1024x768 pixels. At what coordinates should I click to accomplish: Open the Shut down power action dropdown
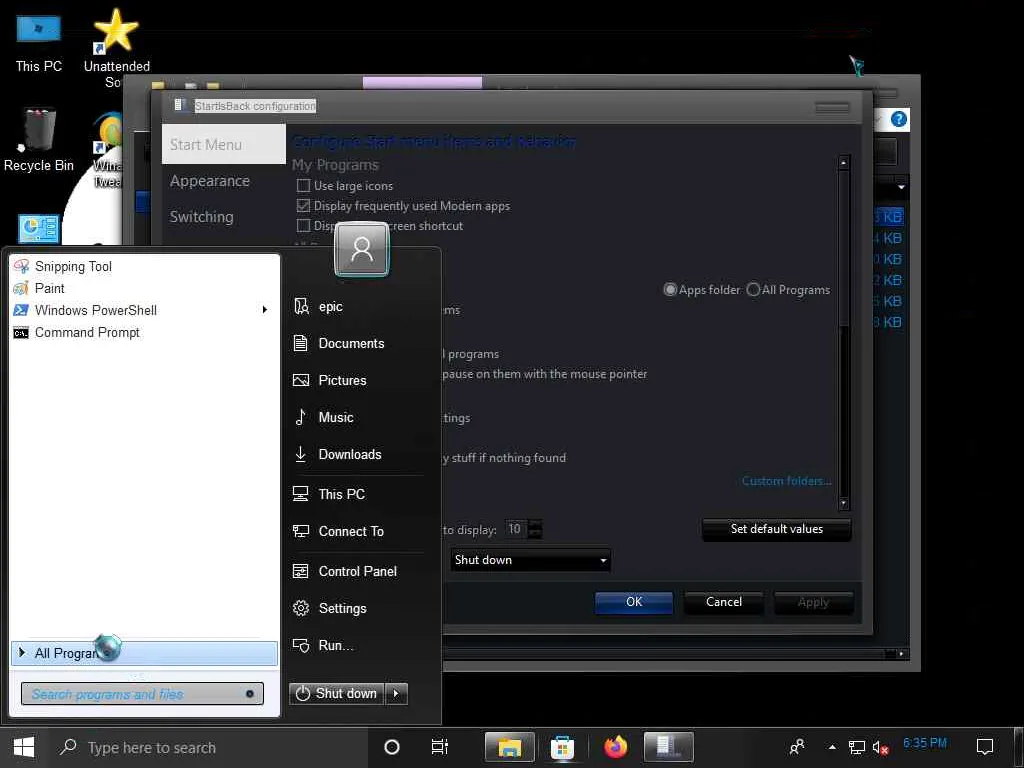pyautogui.click(x=530, y=560)
